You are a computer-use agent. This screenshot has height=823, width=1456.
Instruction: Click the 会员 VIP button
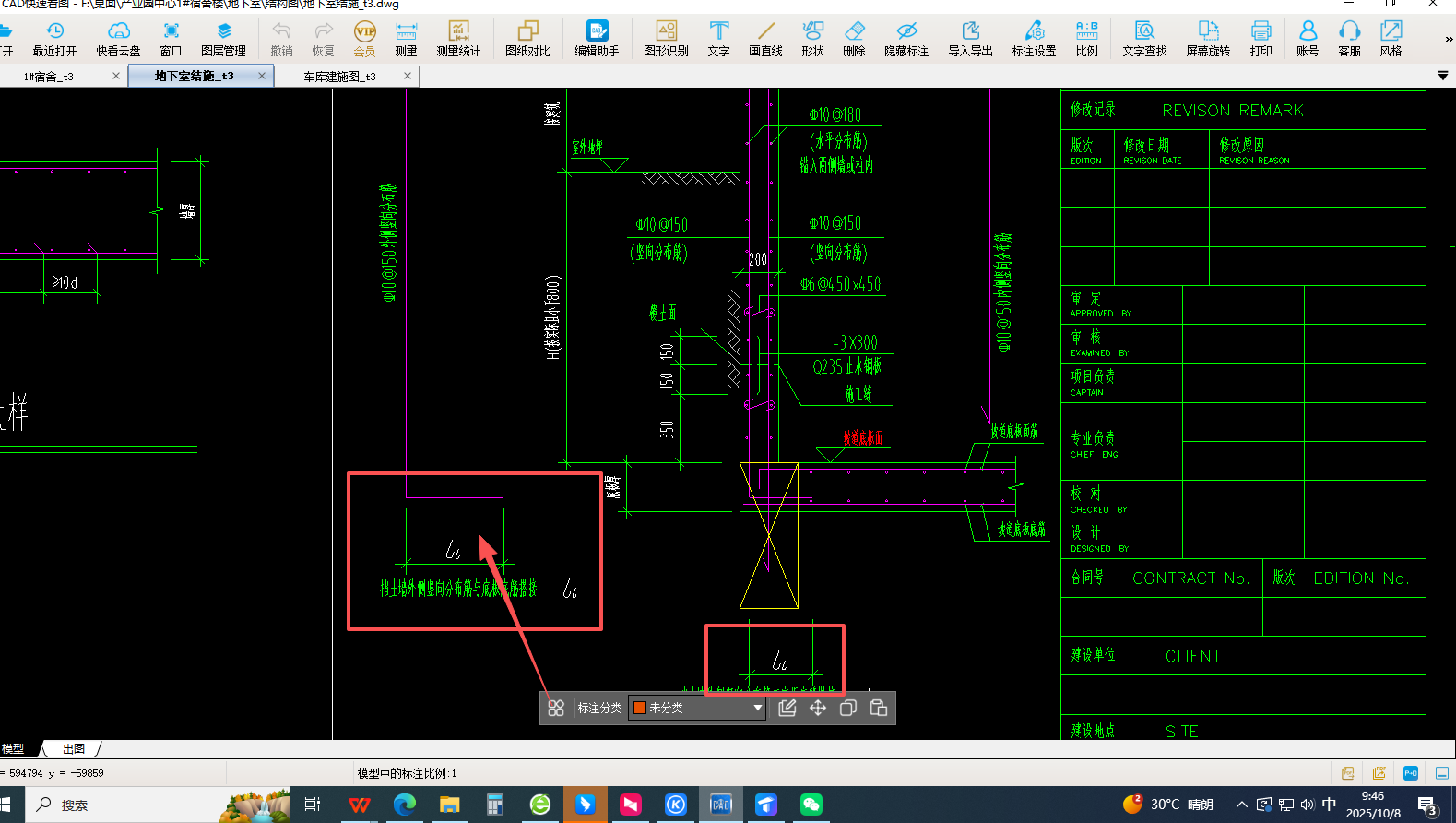point(365,39)
